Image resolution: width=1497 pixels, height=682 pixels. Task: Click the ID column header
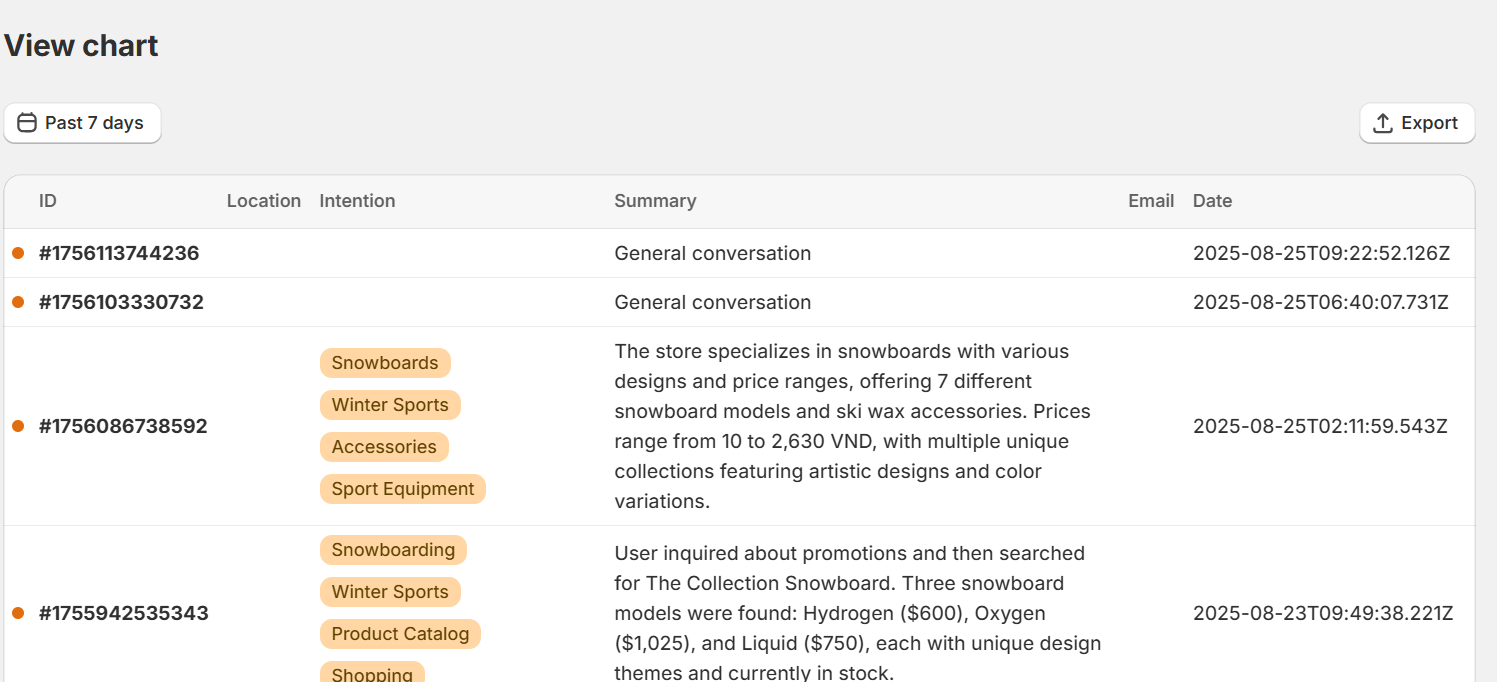pyautogui.click(x=48, y=201)
